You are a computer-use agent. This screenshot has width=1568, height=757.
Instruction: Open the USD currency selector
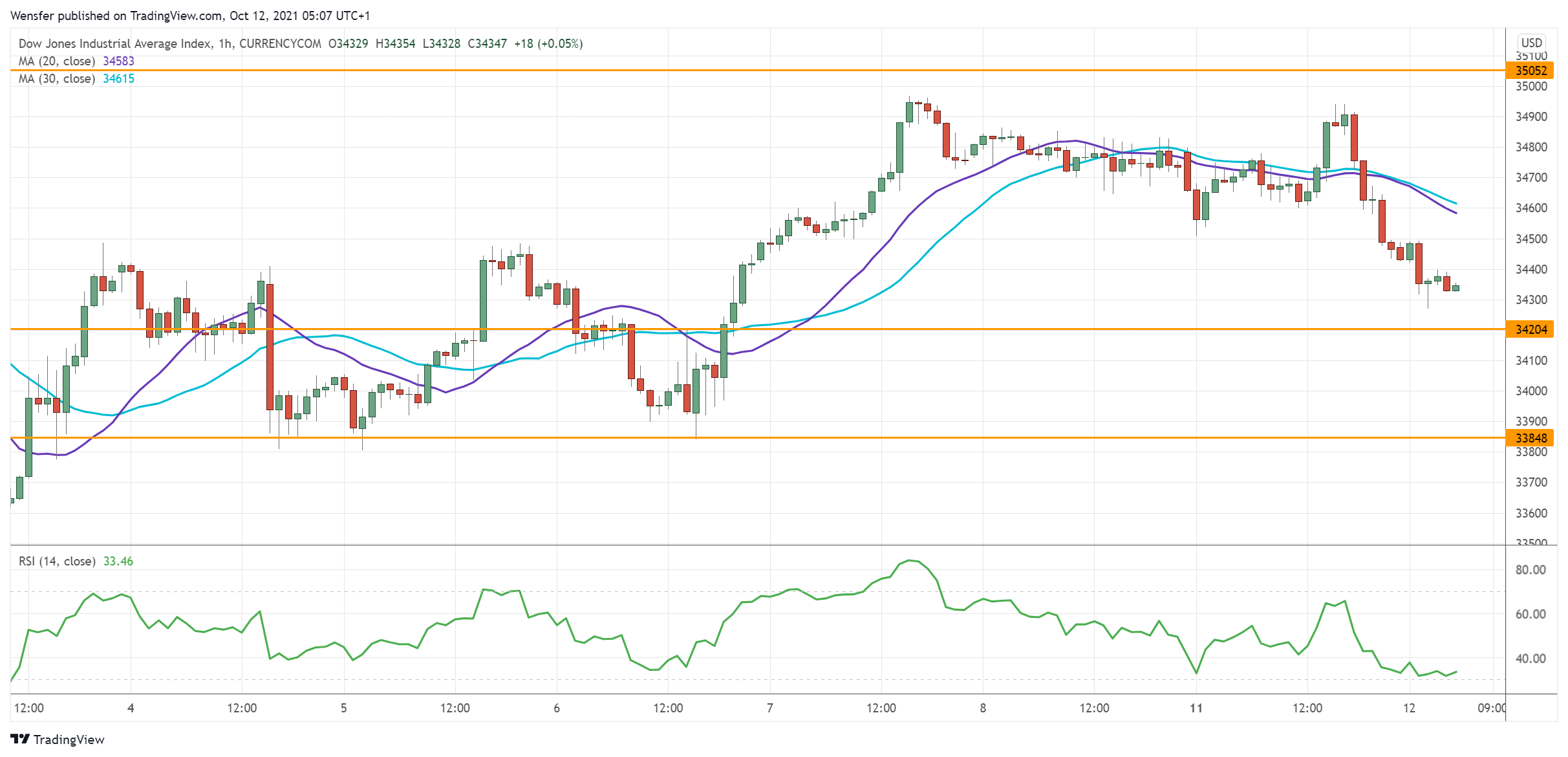tap(1531, 43)
